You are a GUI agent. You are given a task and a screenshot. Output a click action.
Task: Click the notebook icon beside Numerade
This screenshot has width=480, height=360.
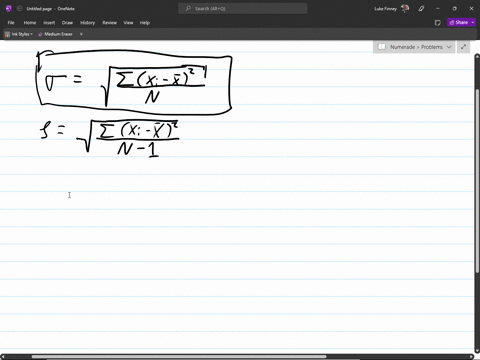(382, 47)
